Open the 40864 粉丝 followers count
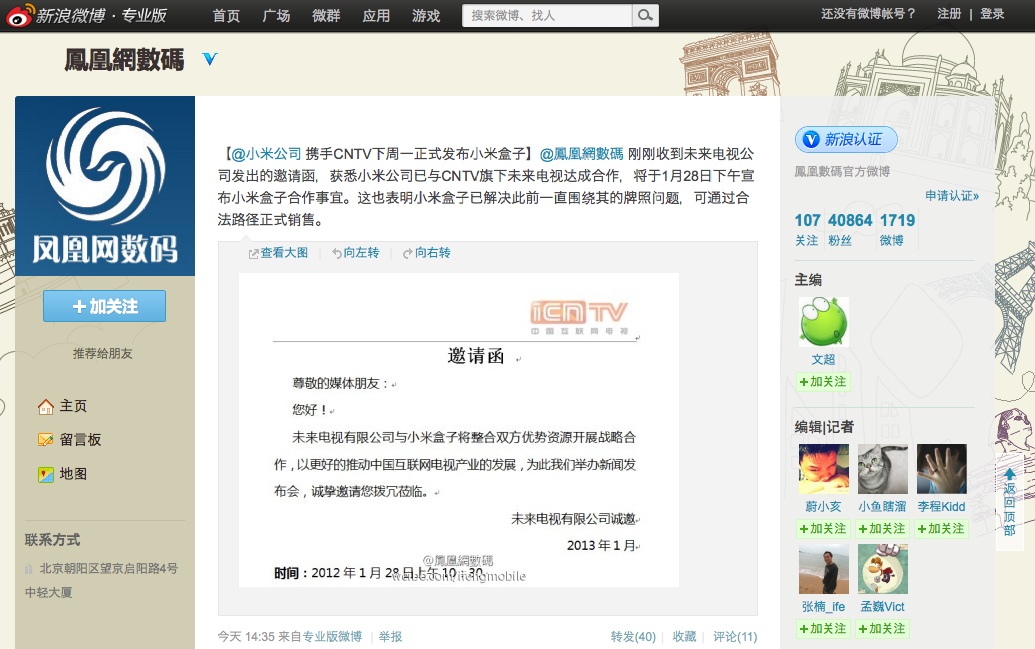Screen dimensions: 1035x649 pos(850,229)
